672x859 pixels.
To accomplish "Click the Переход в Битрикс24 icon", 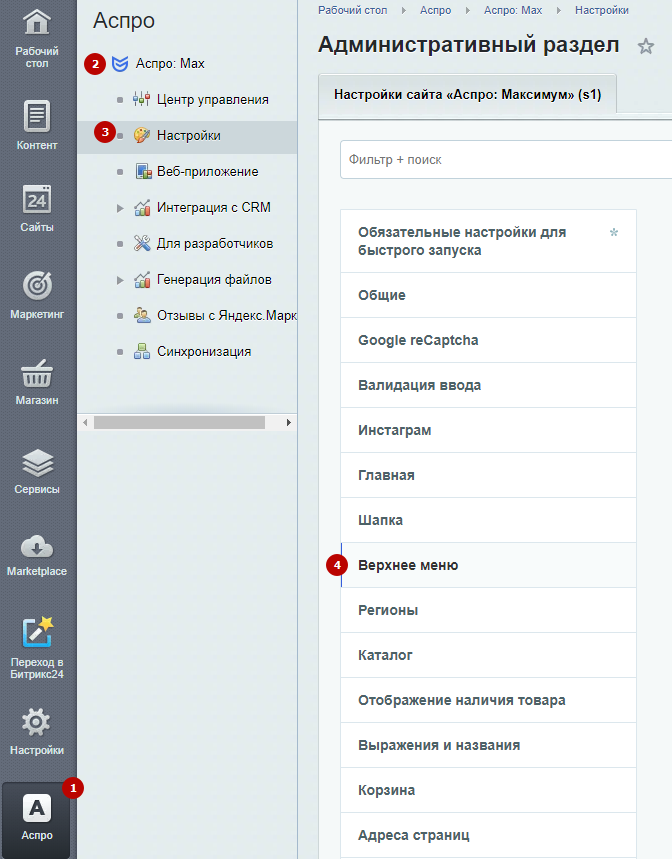I will 37,632.
